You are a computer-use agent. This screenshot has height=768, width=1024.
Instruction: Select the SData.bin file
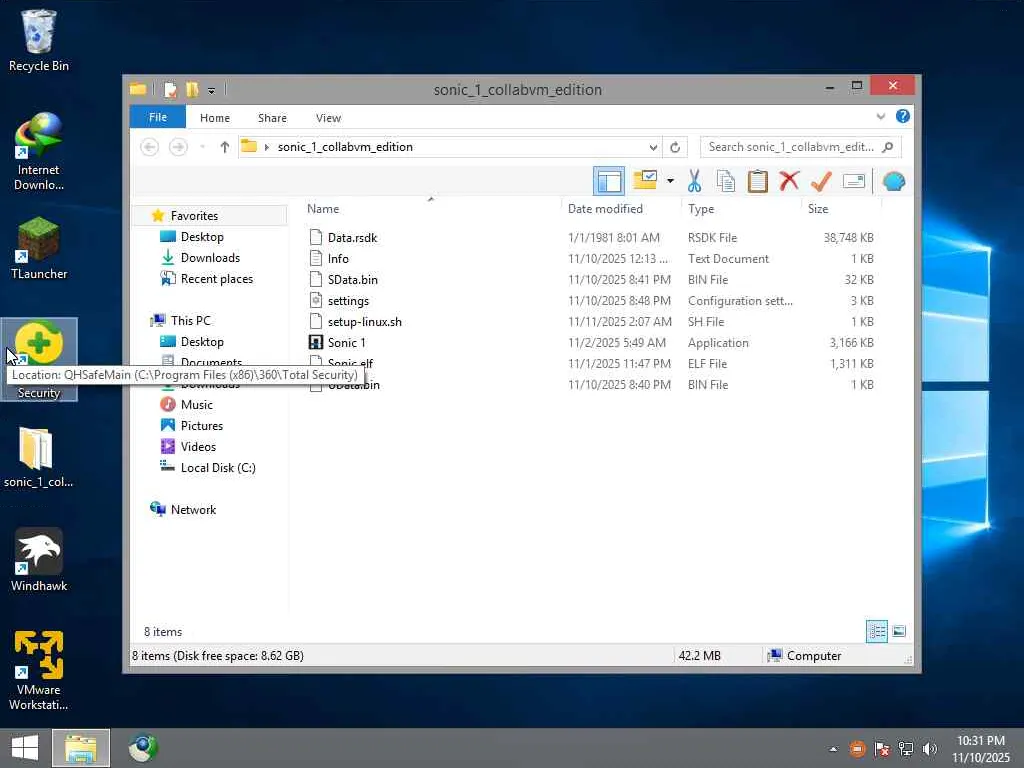(352, 280)
